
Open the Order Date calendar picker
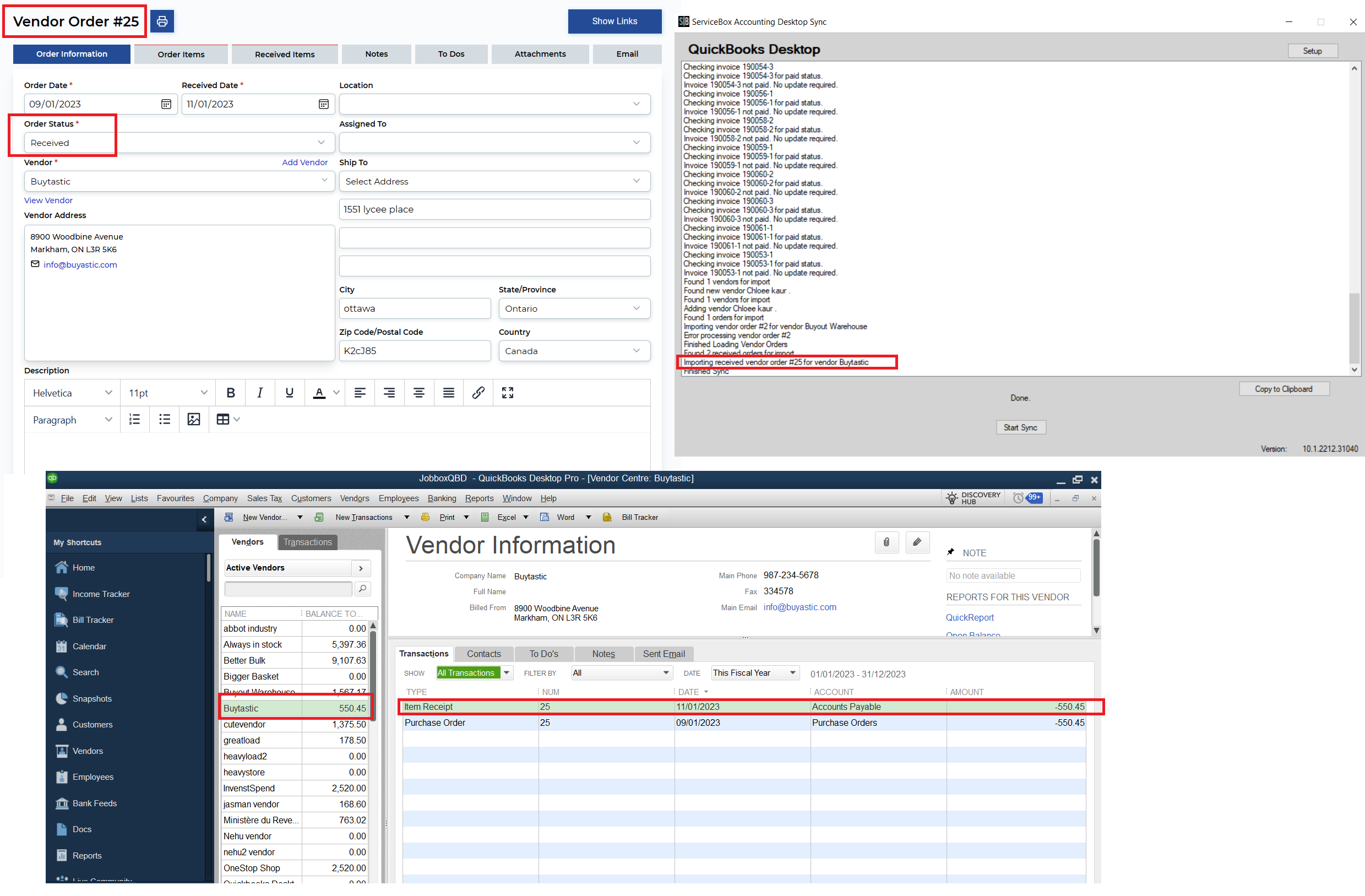[166, 104]
